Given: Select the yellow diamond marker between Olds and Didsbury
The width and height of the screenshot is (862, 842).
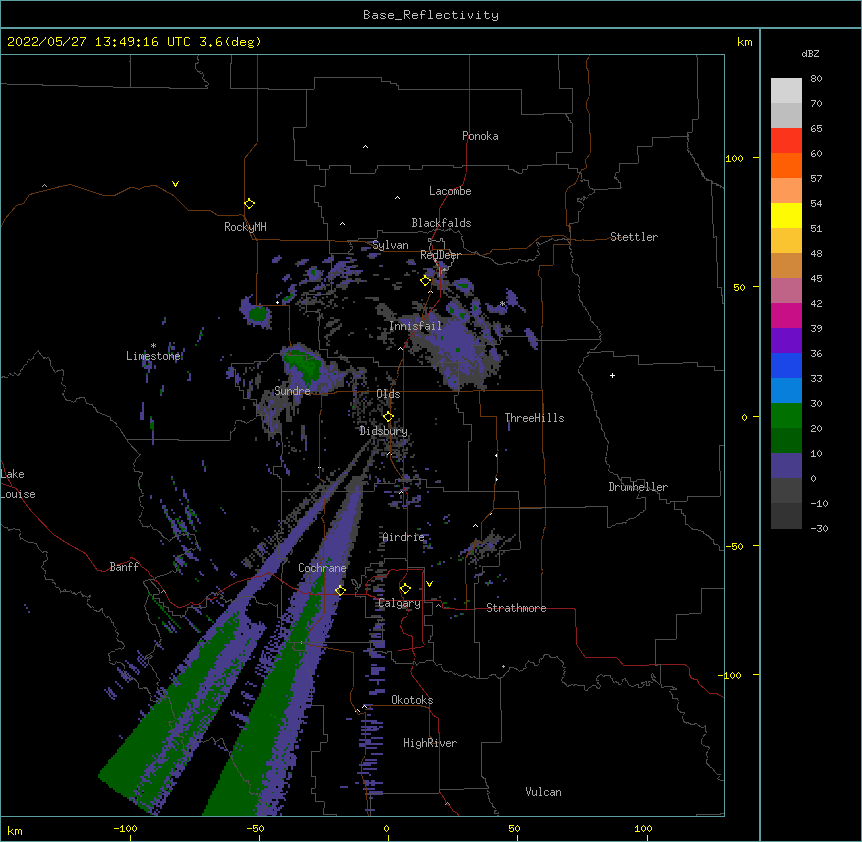Looking at the screenshot, I should point(388,416).
